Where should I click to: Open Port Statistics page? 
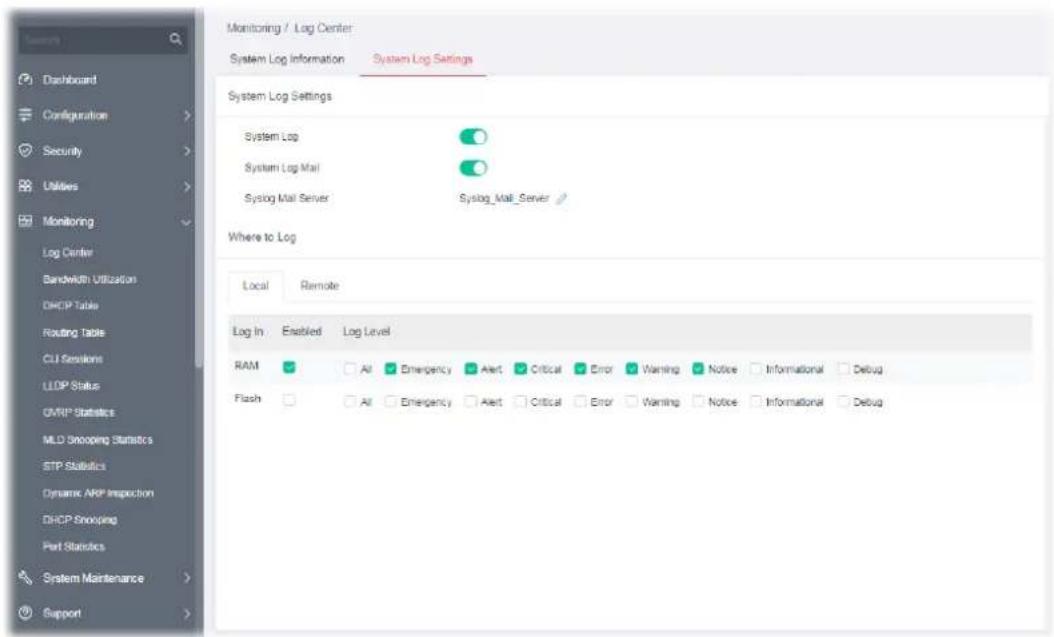[74, 546]
